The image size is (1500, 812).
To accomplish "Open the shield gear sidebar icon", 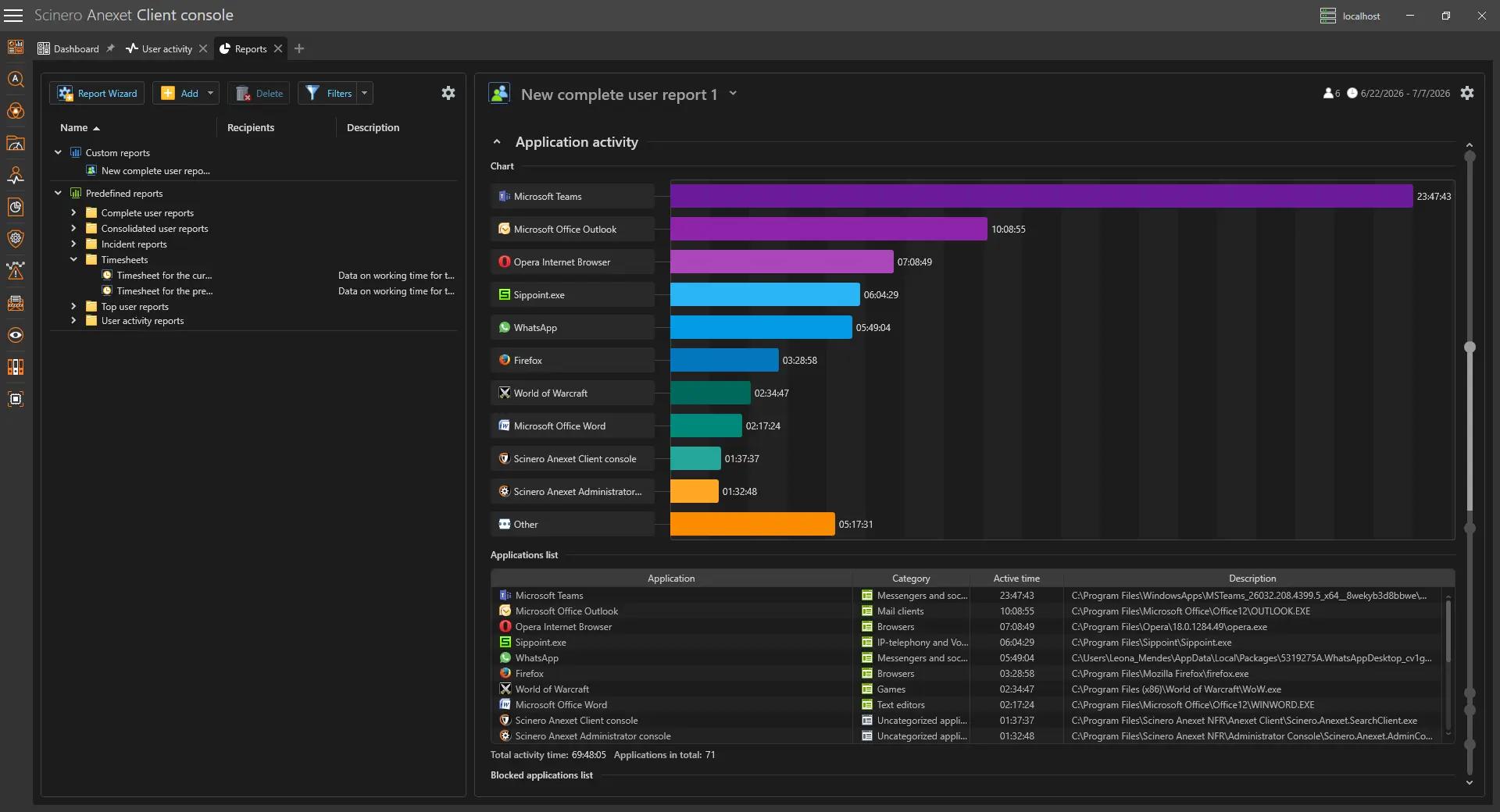I will tap(16, 239).
